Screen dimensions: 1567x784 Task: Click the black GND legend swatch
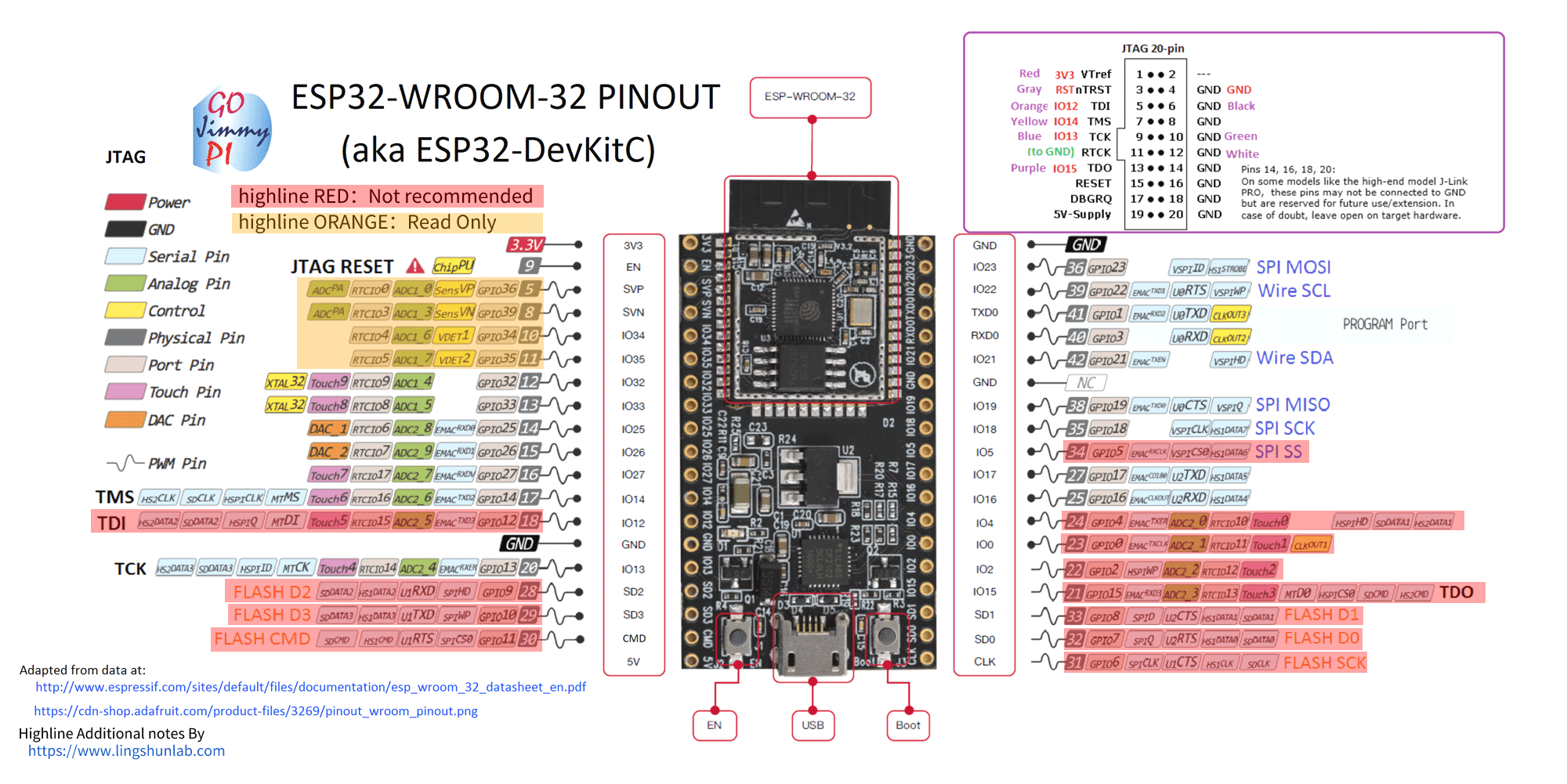tap(125, 229)
